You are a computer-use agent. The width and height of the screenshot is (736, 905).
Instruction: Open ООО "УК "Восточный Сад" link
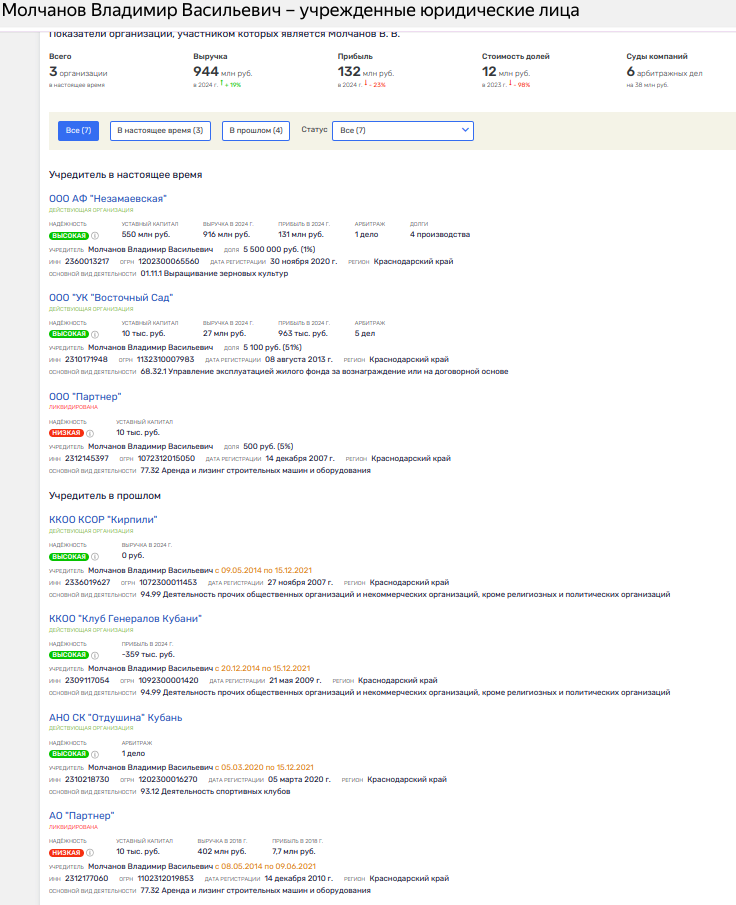(111, 298)
